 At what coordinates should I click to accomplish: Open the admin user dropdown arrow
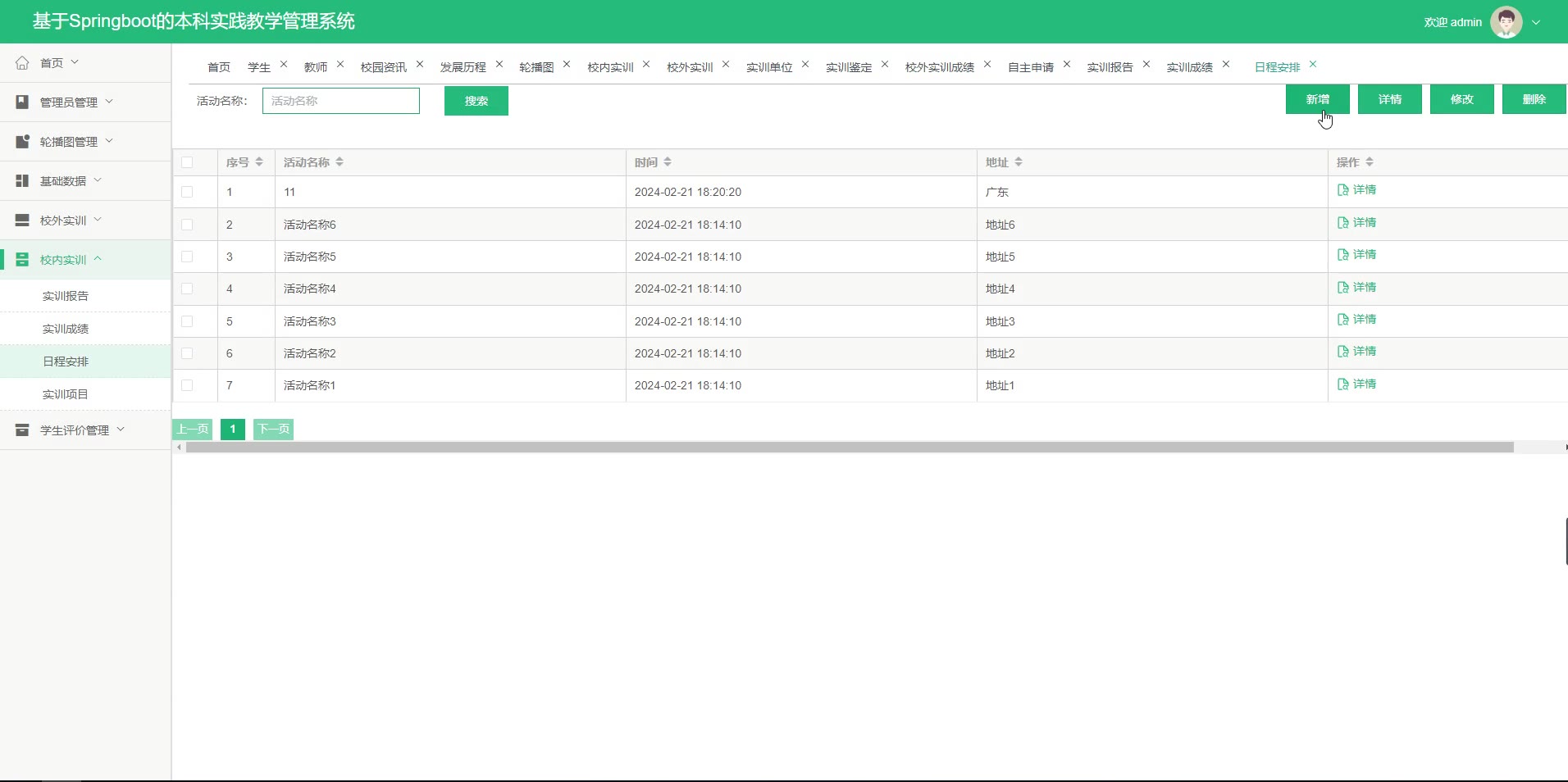point(1536,23)
